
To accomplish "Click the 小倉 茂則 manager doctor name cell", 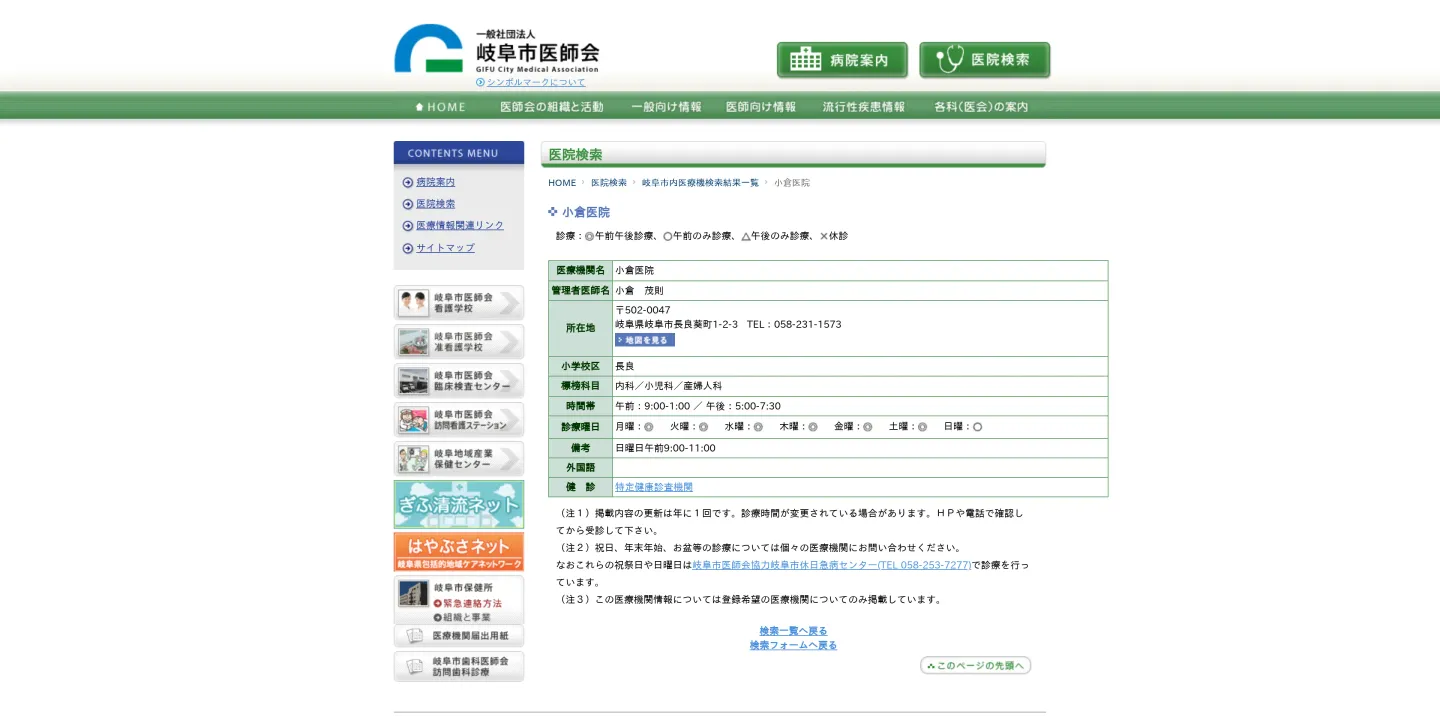I will [860, 290].
